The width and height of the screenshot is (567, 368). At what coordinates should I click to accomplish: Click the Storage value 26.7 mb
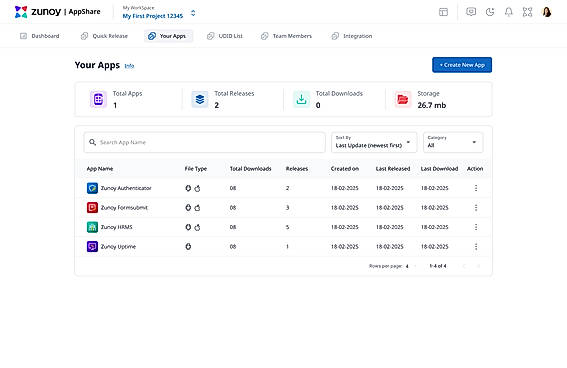click(432, 105)
